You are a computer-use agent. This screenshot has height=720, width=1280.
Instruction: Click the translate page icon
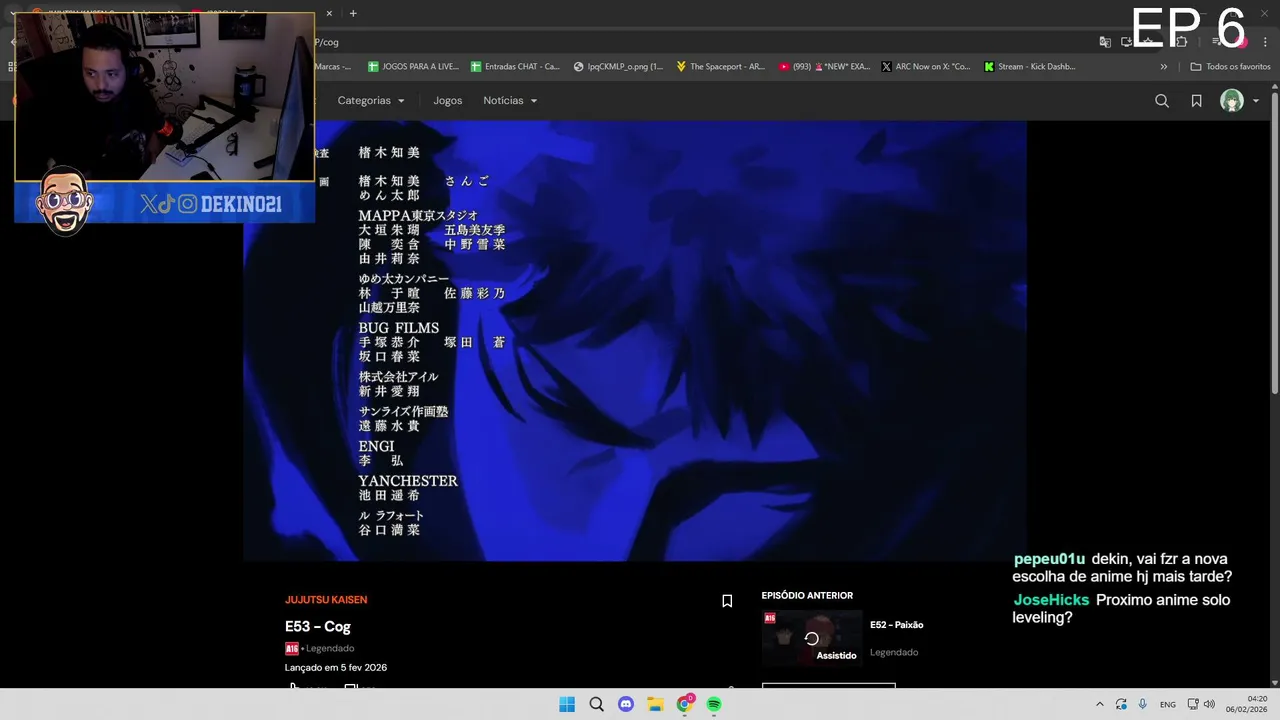tap(1105, 42)
